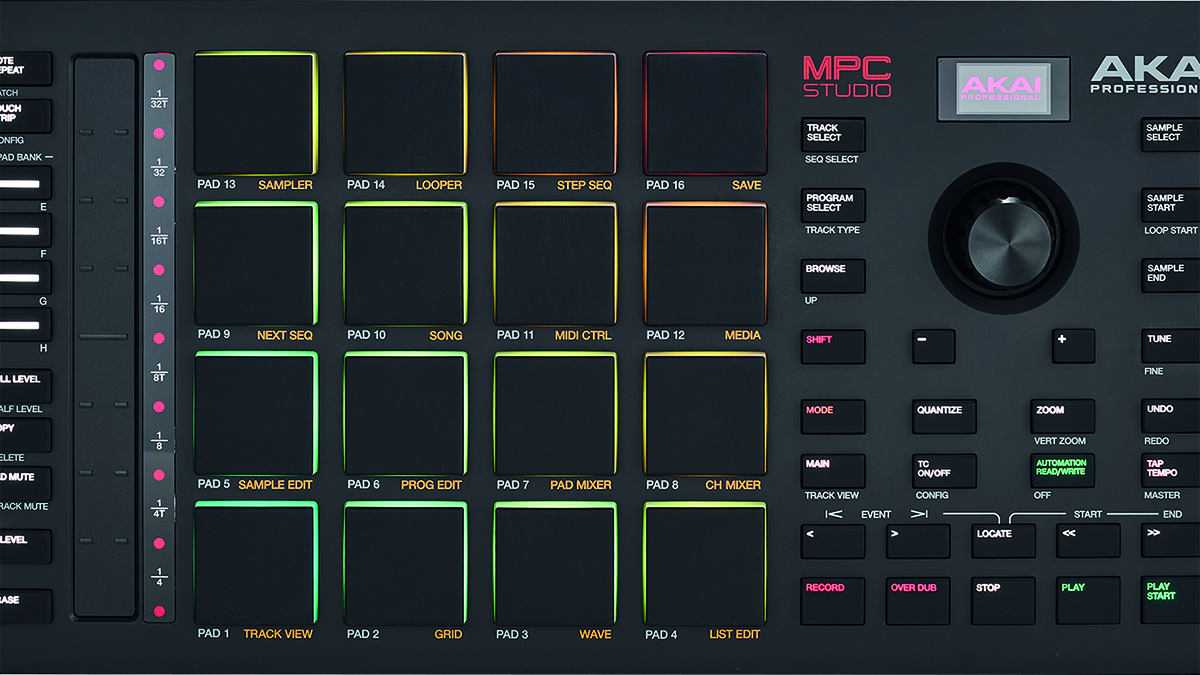
Task: Hit the Stop transport button
Action: [x=1002, y=601]
